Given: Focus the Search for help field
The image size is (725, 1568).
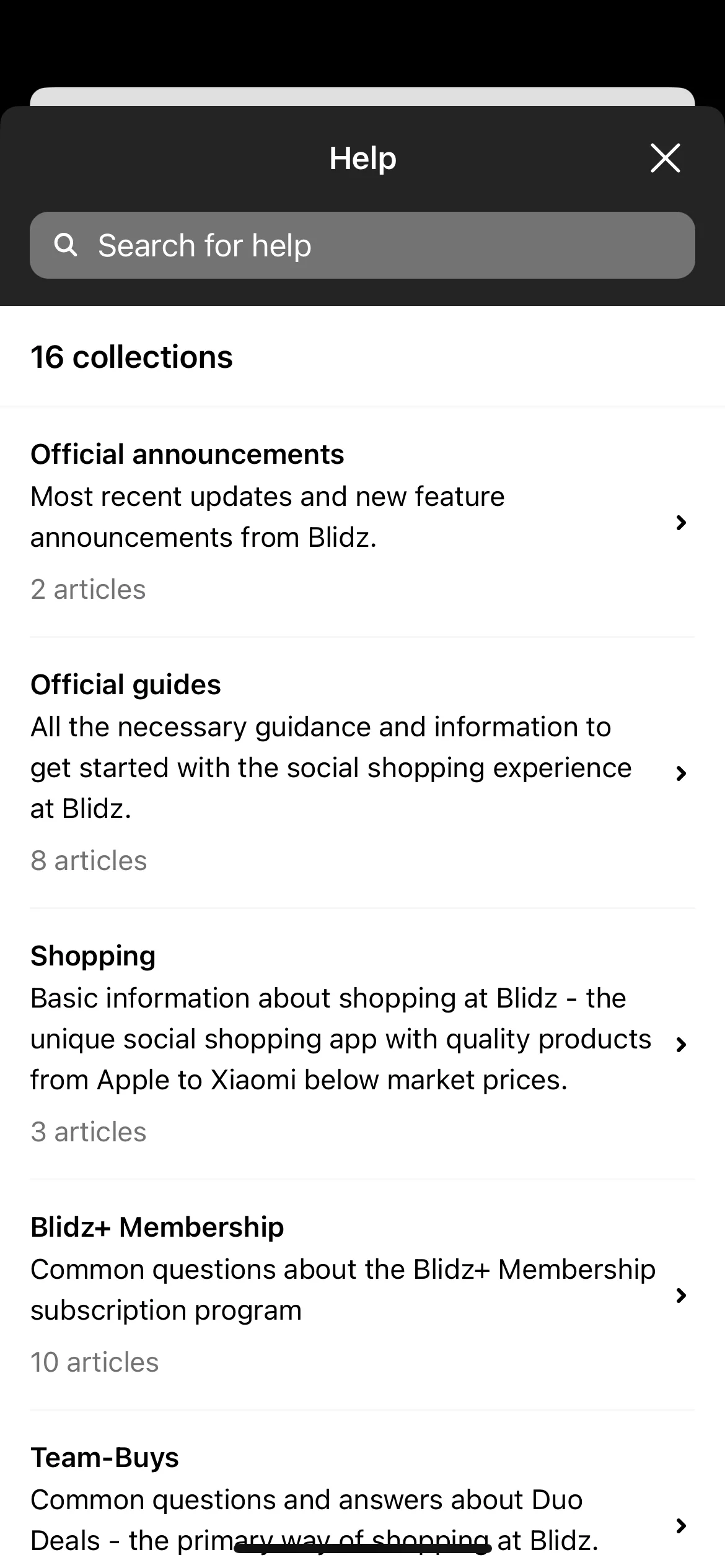Looking at the screenshot, I should [362, 245].
